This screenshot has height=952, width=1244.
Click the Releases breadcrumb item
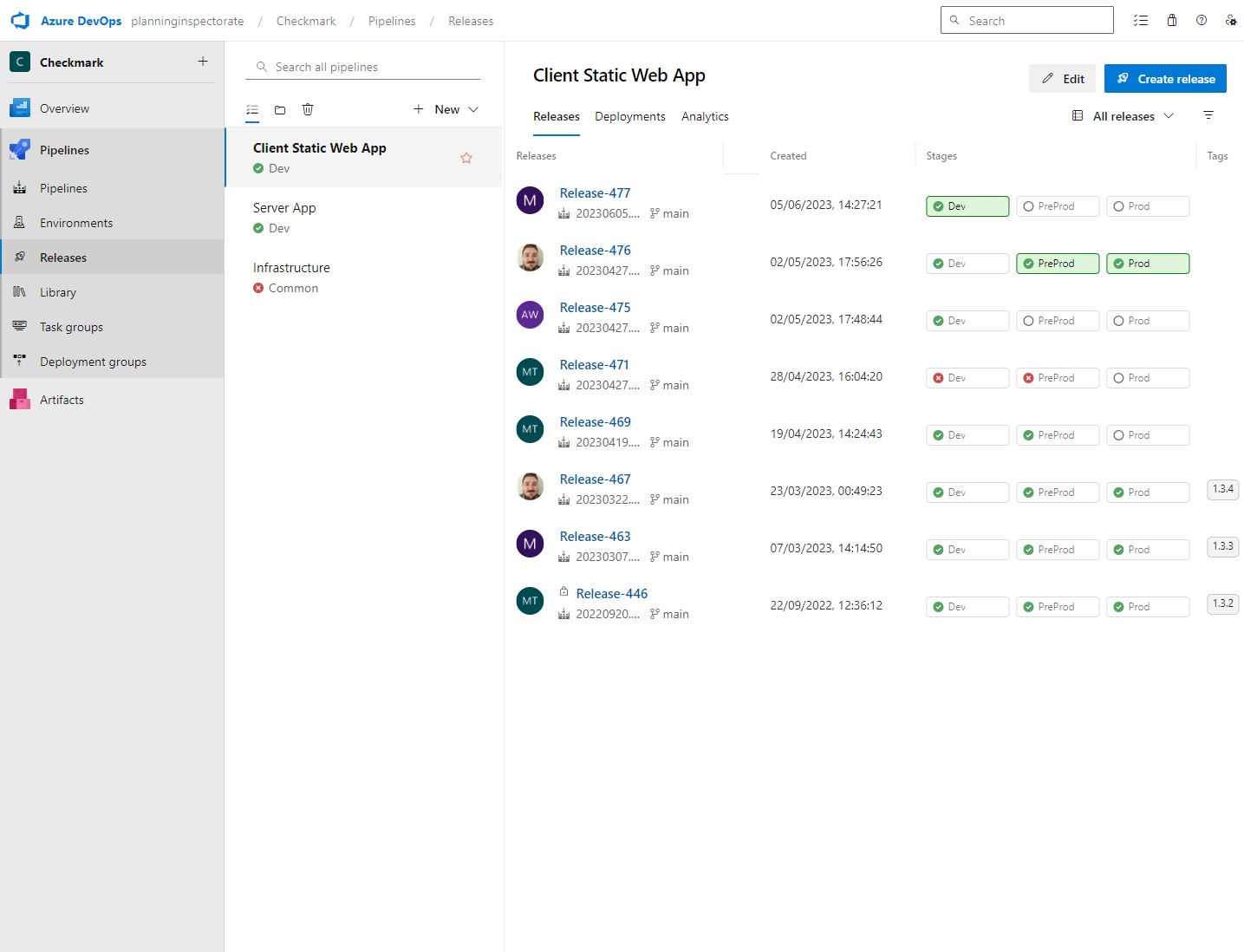click(x=471, y=21)
